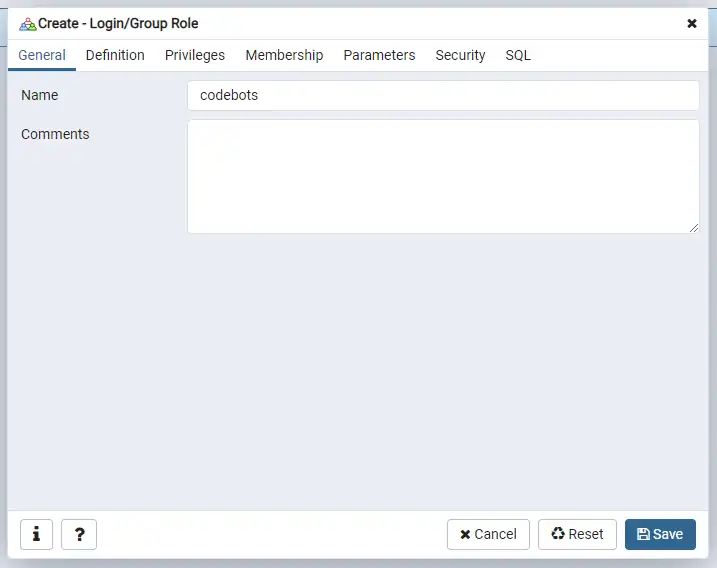This screenshot has height=568, width=717.
Task: Click the Create - Login/Group Role title text
Action: 118,23
